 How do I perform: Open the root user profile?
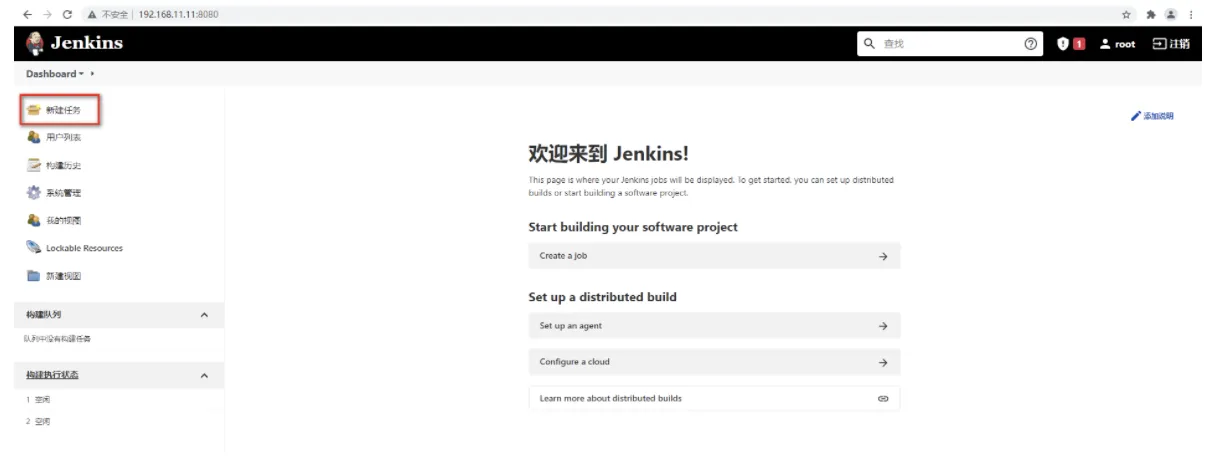coord(1116,44)
